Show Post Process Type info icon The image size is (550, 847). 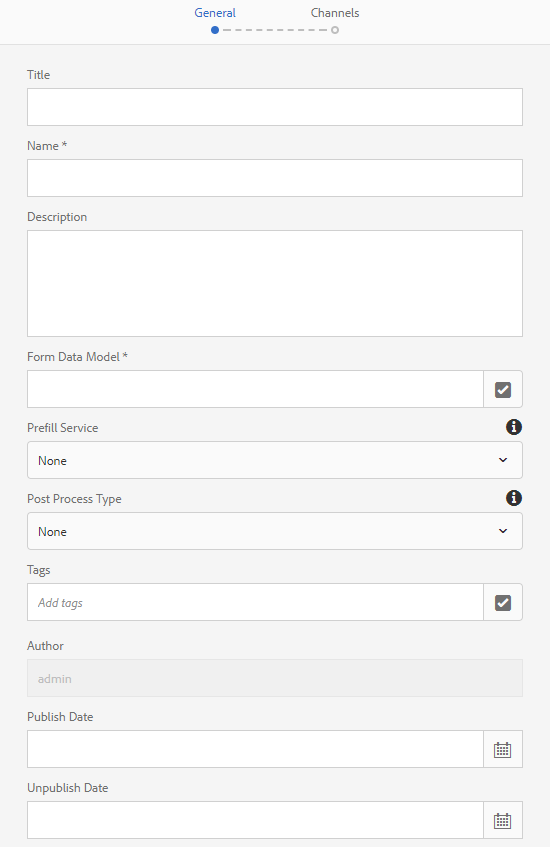click(514, 498)
